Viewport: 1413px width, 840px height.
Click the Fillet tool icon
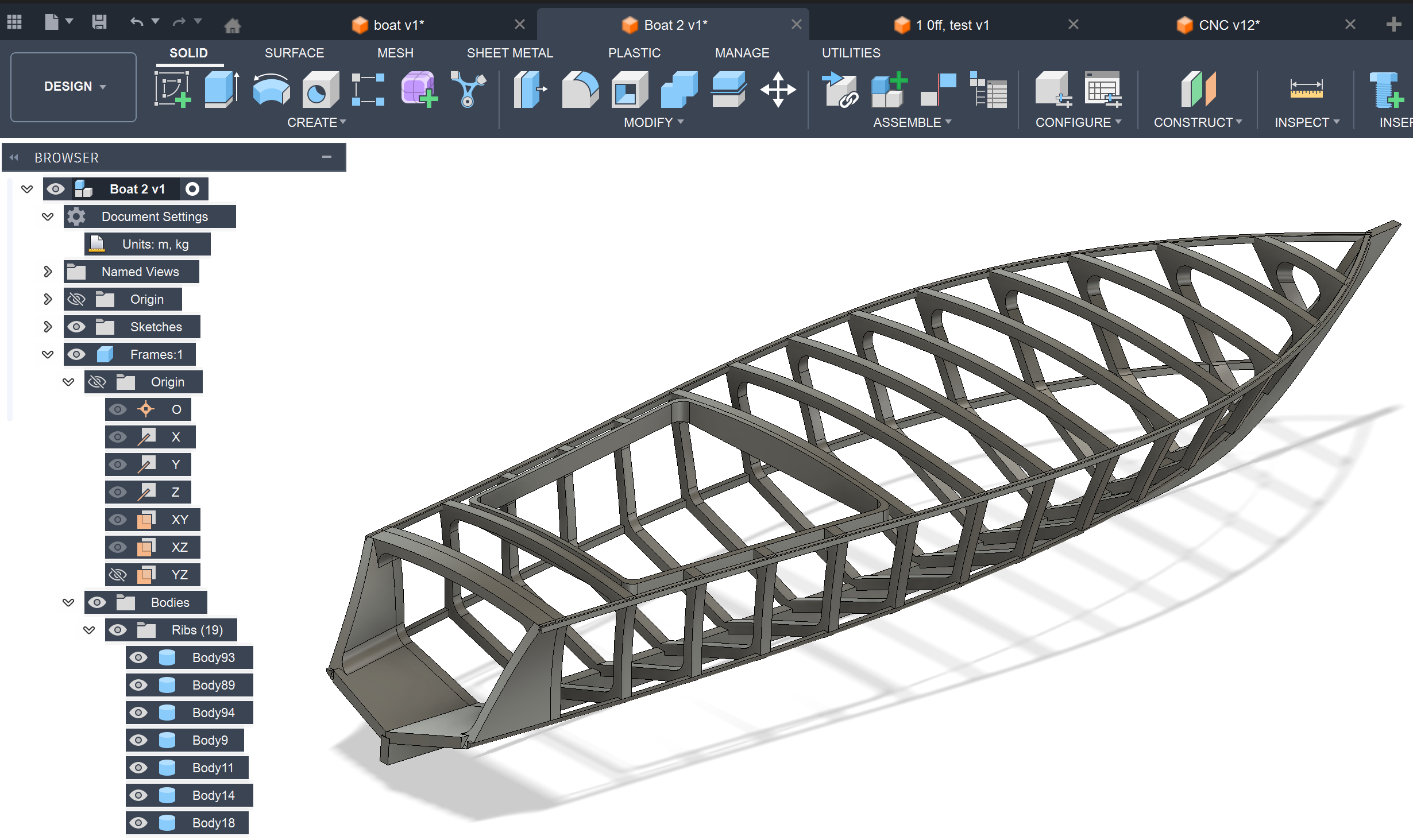(580, 90)
